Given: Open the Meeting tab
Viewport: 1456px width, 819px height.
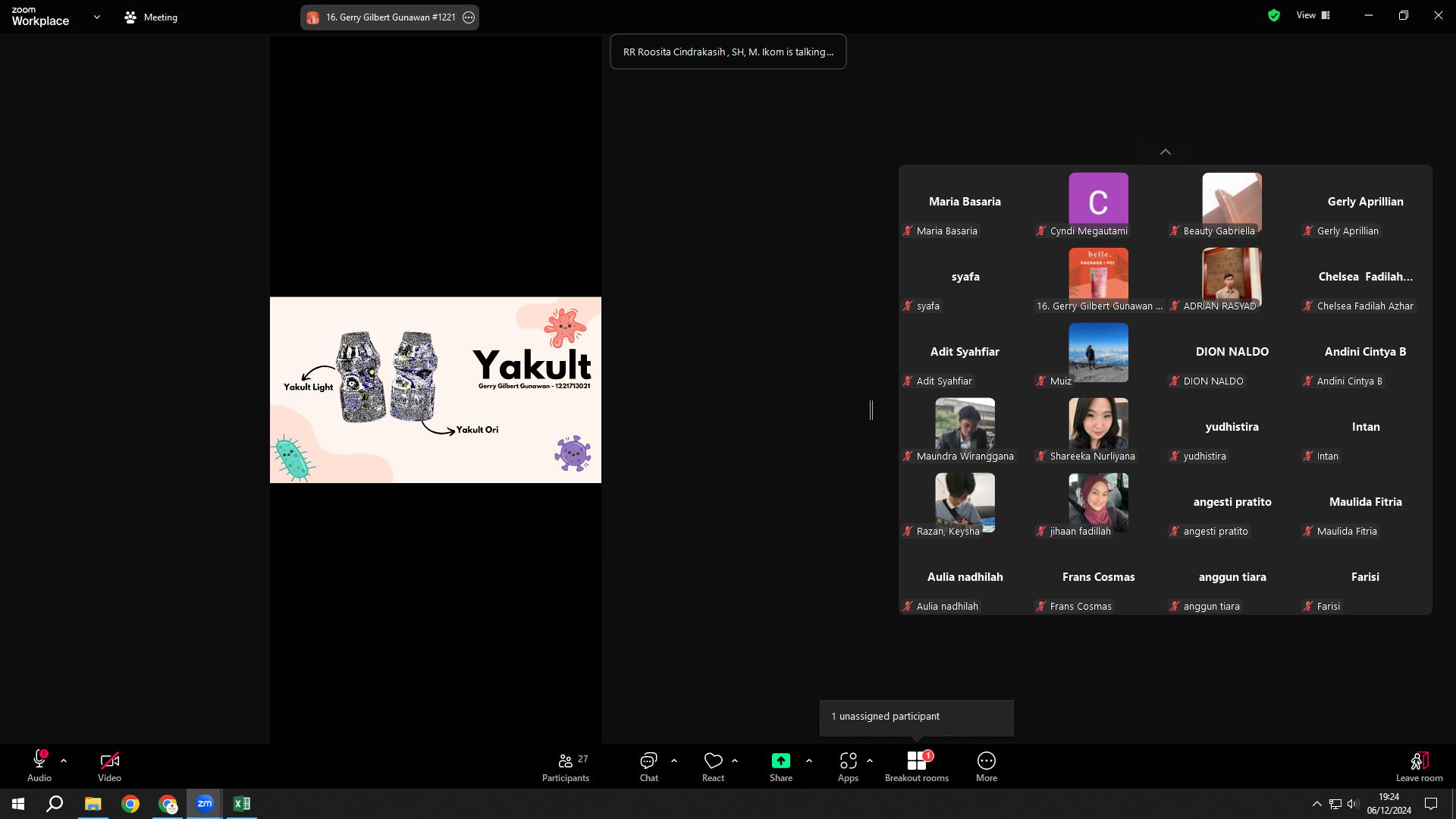Looking at the screenshot, I should [x=151, y=17].
